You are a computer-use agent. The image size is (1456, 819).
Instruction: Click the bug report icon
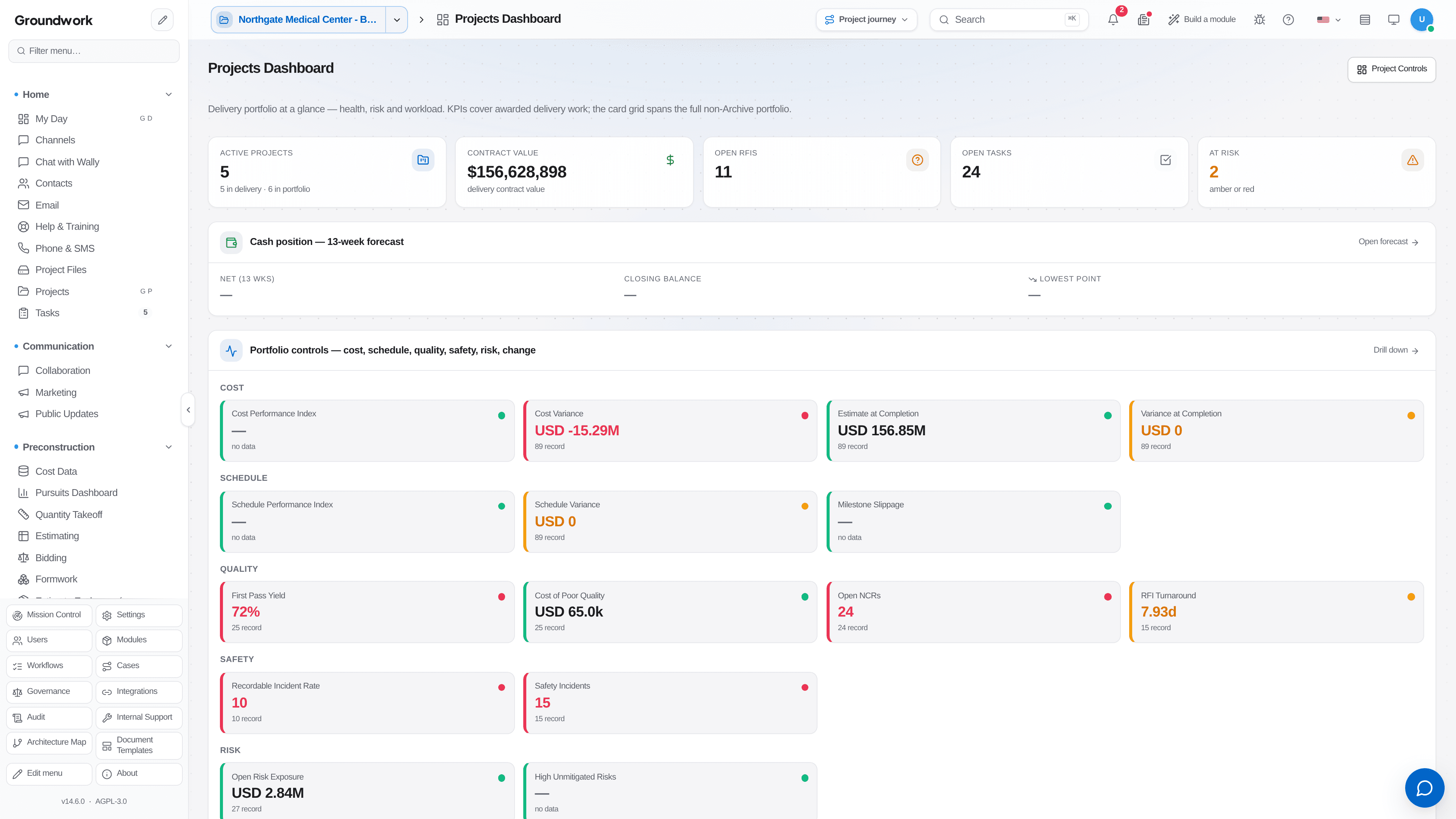(1259, 20)
